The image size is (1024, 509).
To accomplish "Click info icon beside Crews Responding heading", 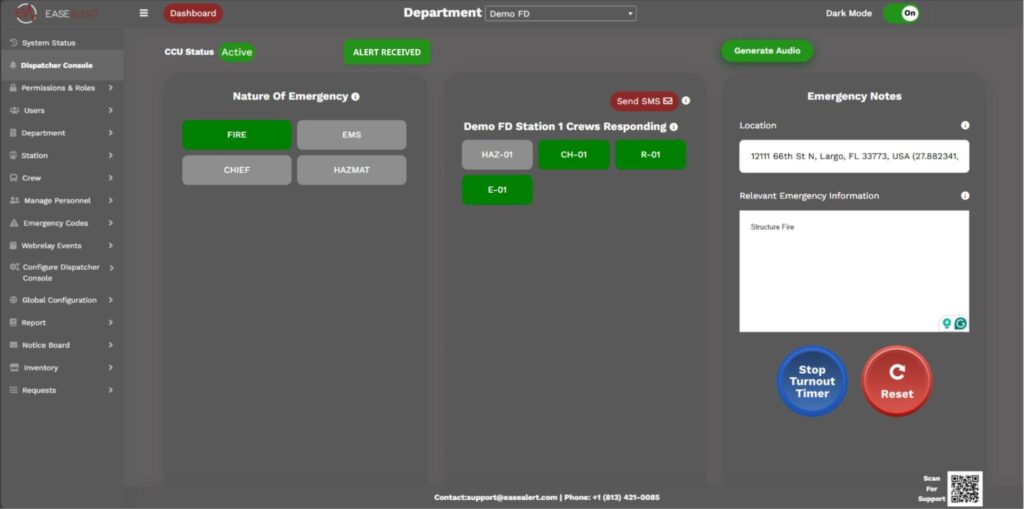I will (x=674, y=127).
